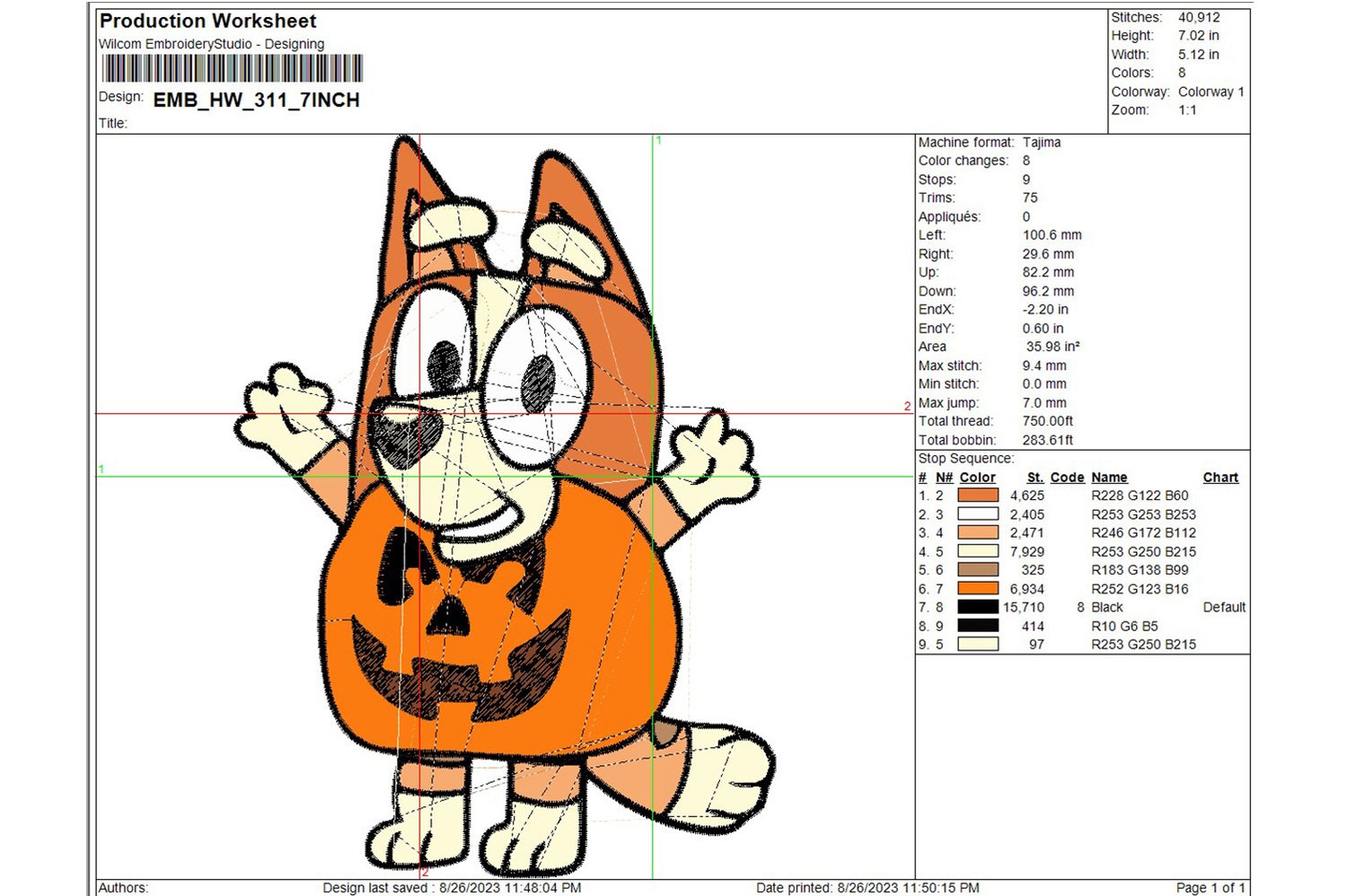Viewport: 1347px width, 896px height.
Task: Click the Right value 29.6 mm
Action: pyautogui.click(x=1048, y=254)
